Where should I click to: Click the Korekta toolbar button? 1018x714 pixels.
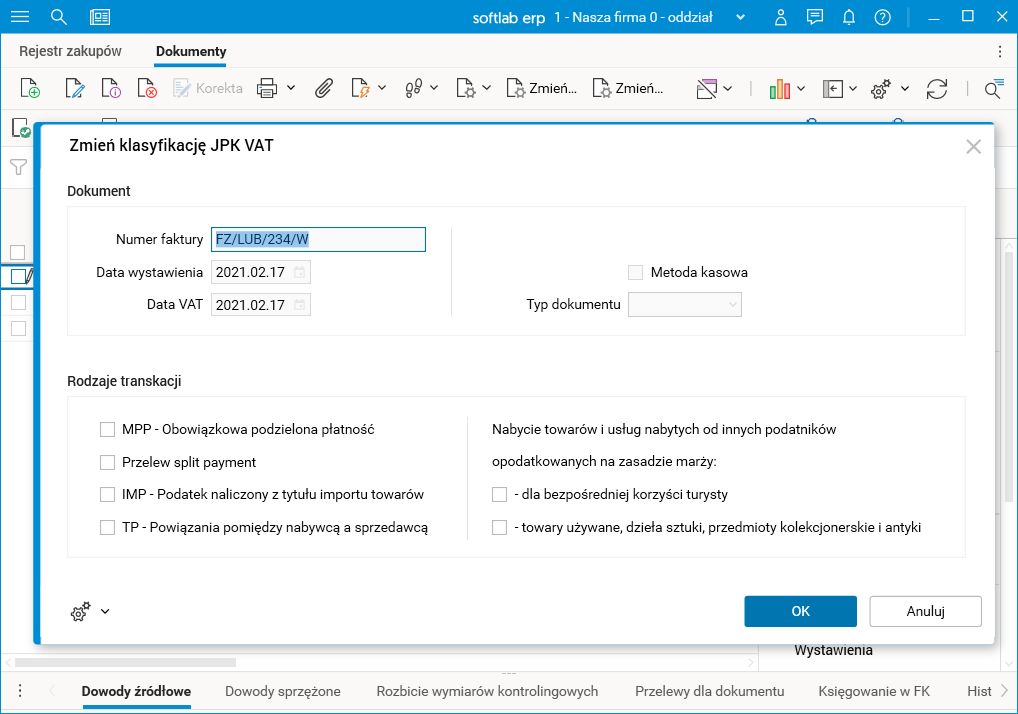[208, 88]
